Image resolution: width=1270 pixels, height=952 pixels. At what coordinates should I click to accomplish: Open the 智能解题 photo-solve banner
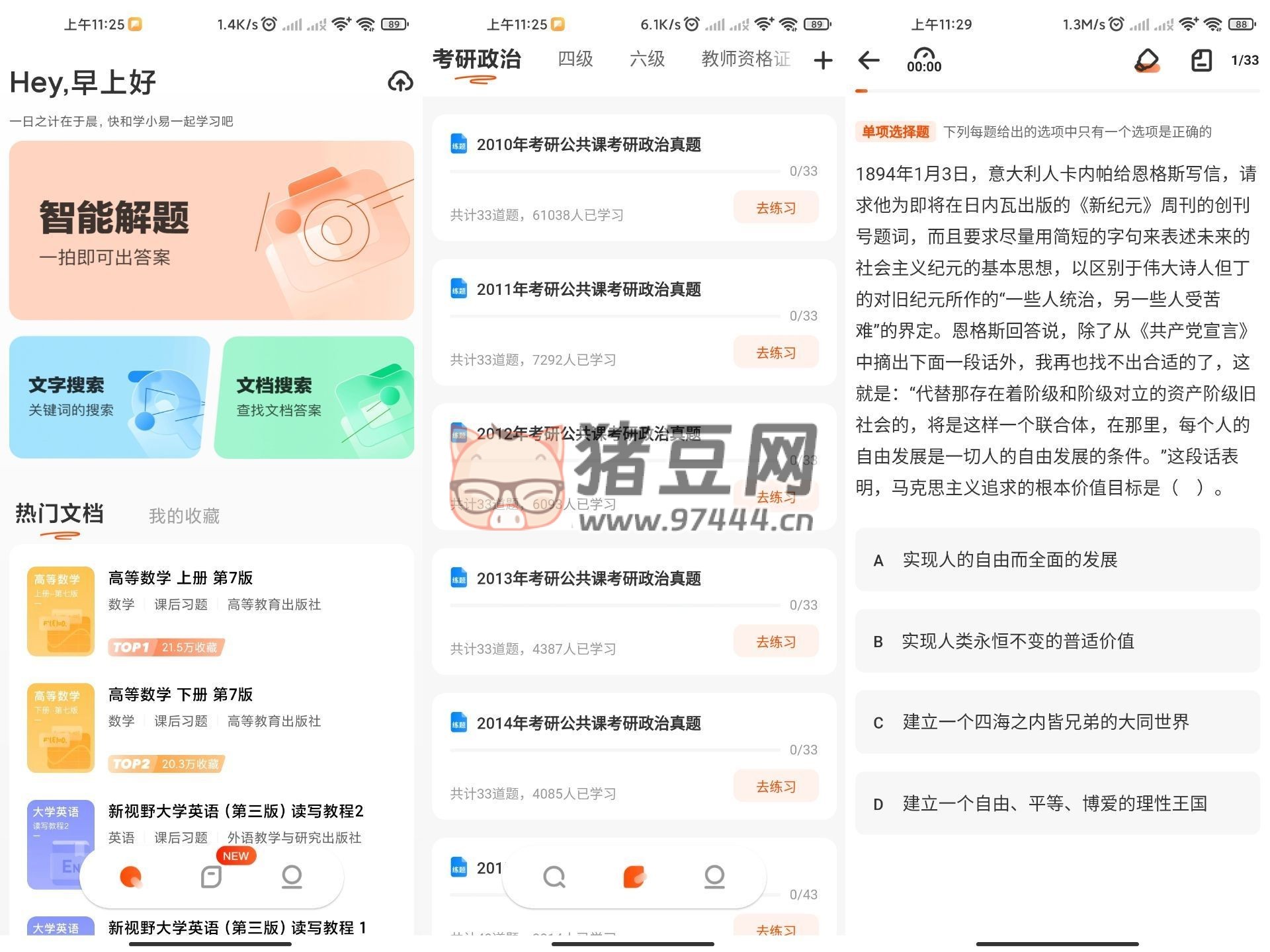pos(212,230)
